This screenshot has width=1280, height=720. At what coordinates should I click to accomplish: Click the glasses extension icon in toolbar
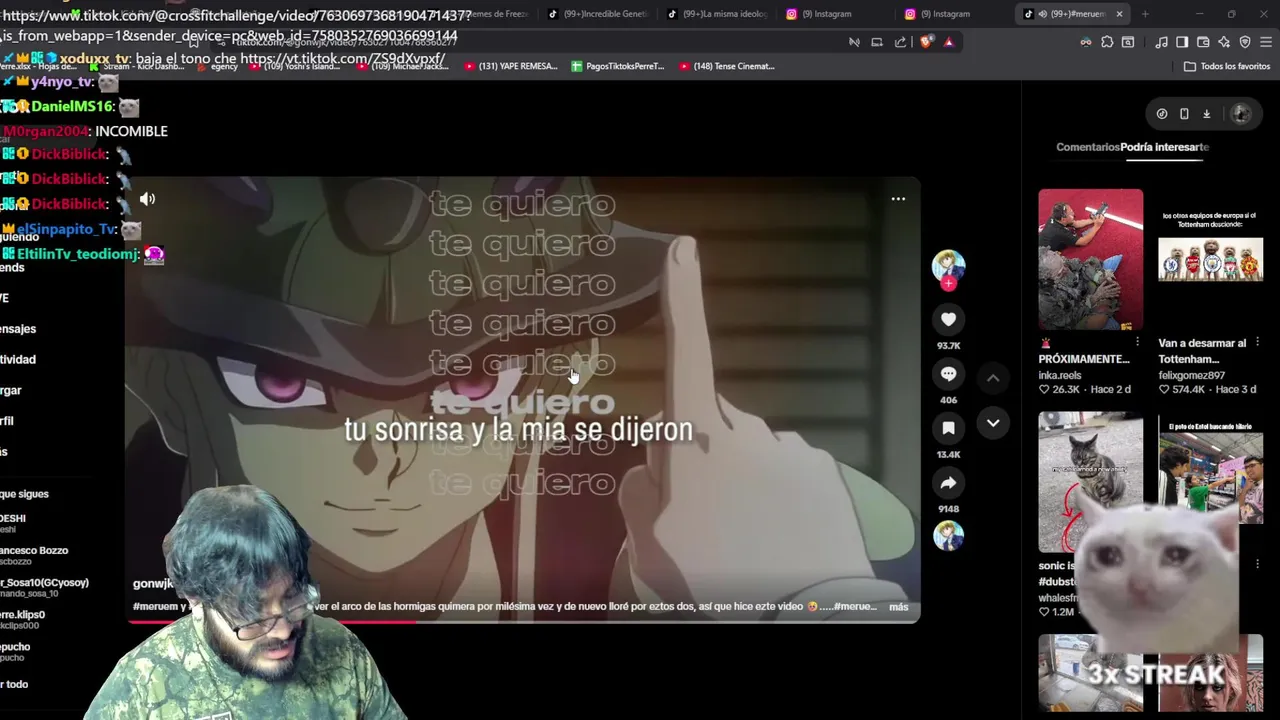pos(1086,42)
